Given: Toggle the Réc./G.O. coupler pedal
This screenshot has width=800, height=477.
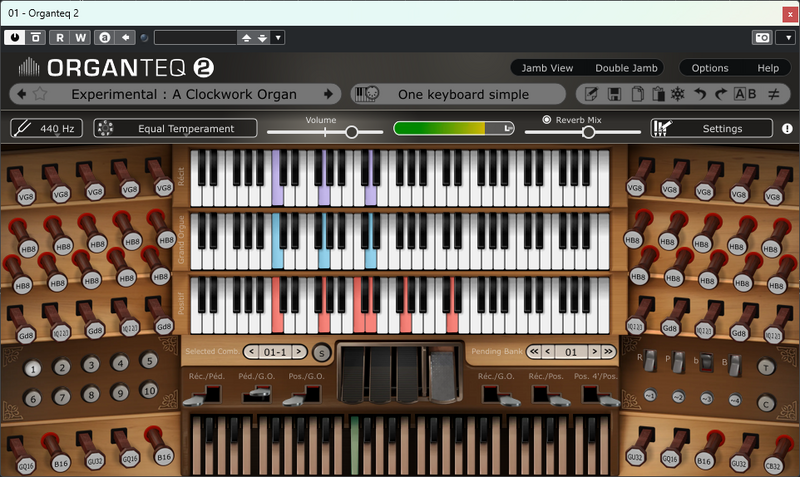Looking at the screenshot, I should (501, 395).
